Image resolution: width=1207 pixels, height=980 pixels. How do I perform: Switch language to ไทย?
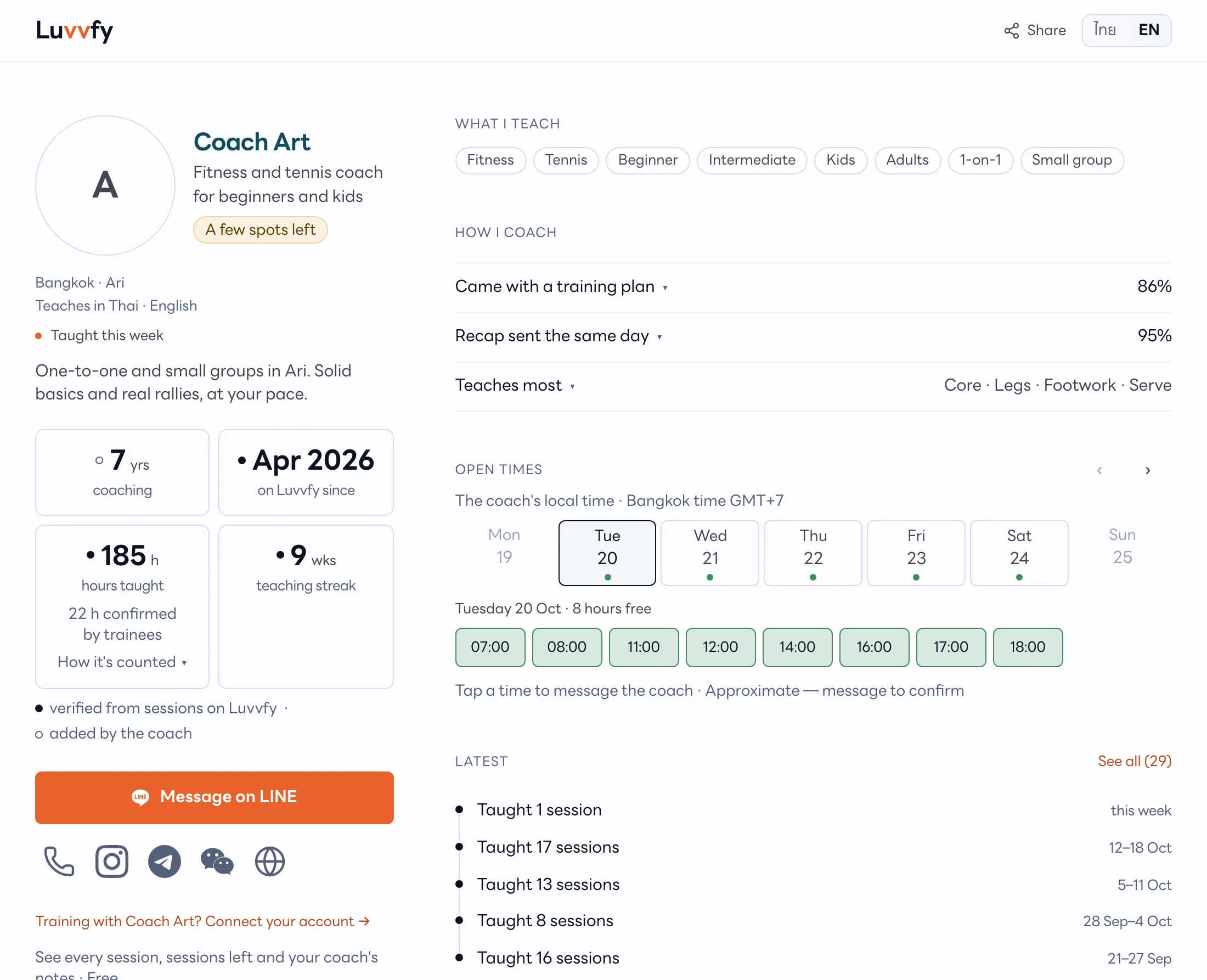coord(1105,30)
